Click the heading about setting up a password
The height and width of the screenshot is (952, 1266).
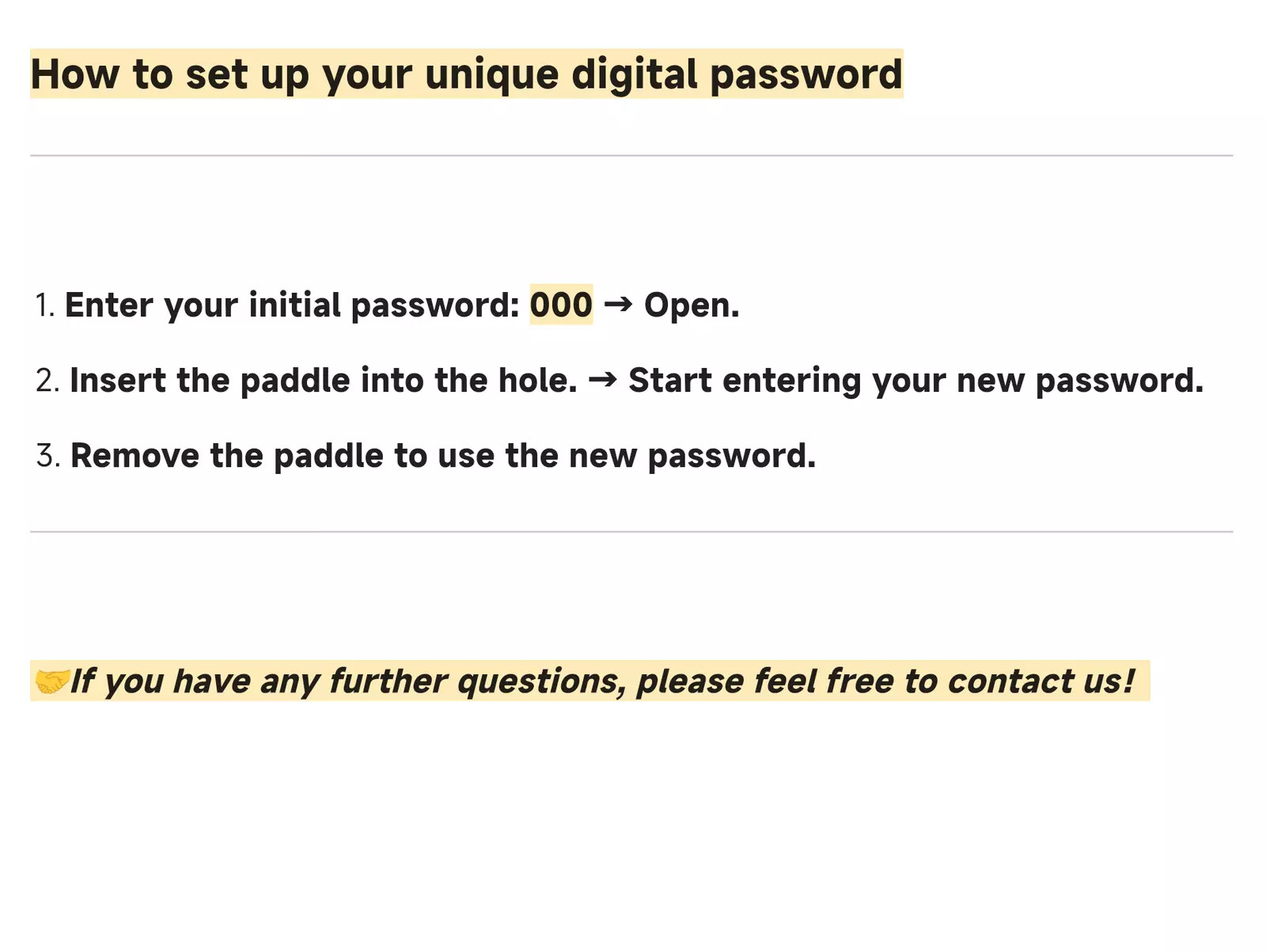point(466,74)
